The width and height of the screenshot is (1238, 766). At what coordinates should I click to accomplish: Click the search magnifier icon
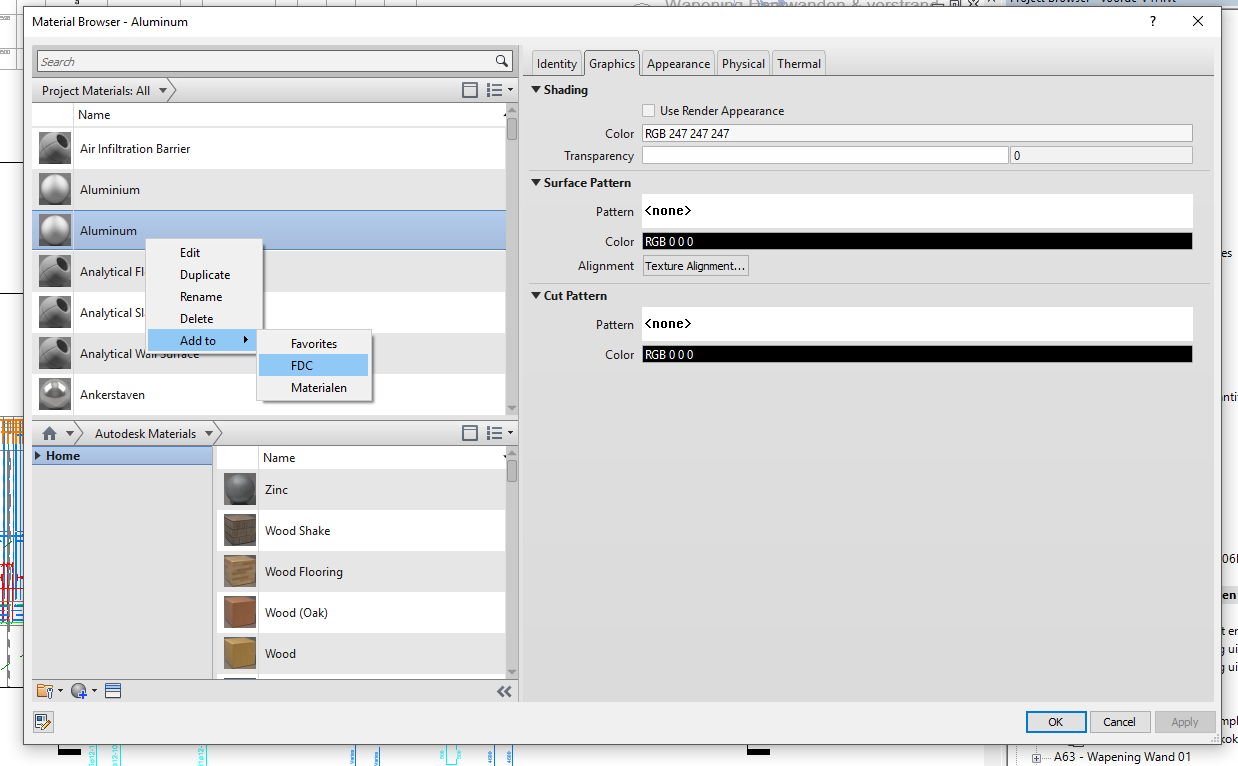pos(502,61)
